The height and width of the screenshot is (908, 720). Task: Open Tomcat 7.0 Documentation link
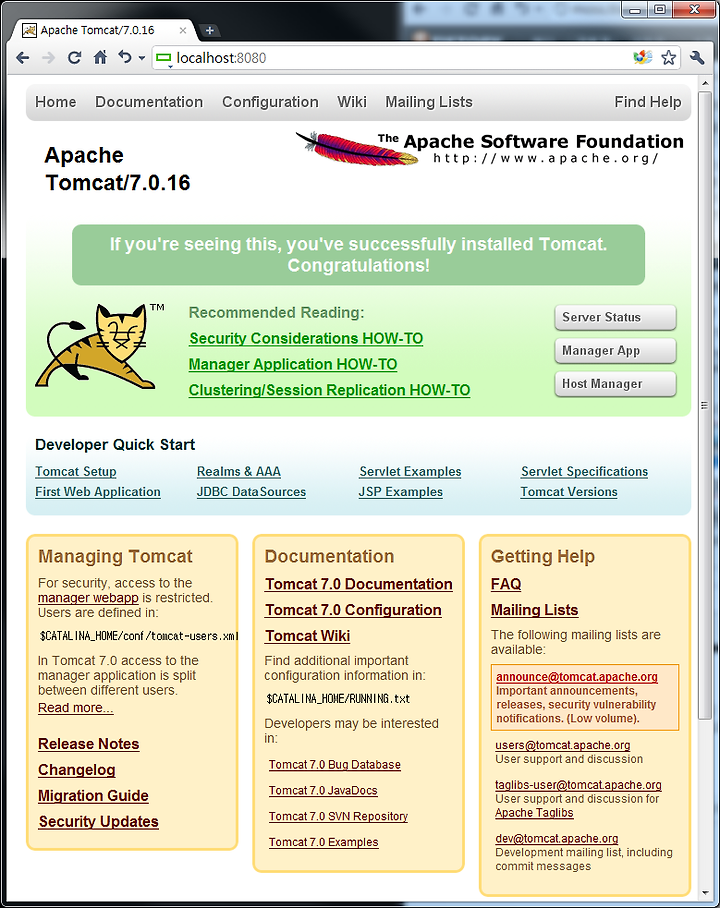[359, 584]
